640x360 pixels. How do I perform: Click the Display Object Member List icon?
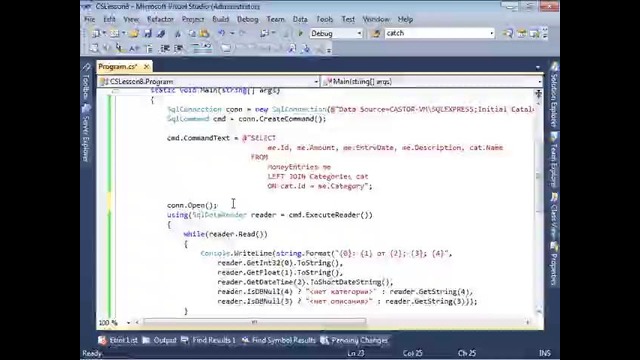tap(94, 49)
